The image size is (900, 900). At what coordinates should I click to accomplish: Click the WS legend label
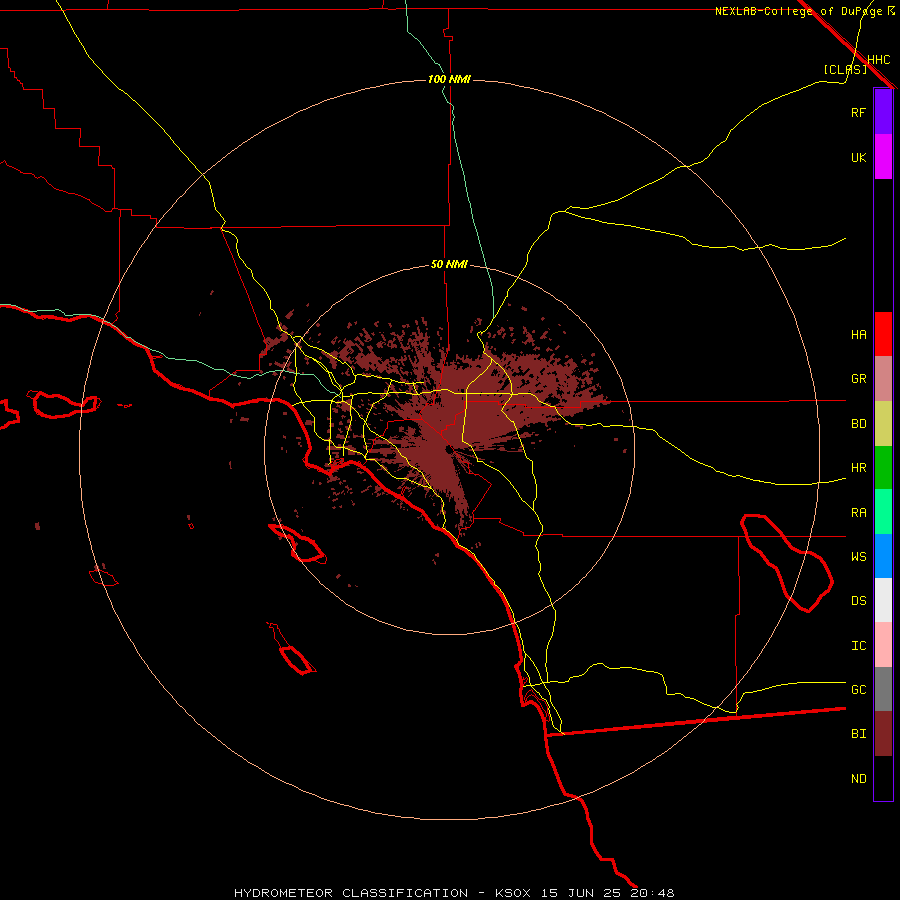point(858,557)
